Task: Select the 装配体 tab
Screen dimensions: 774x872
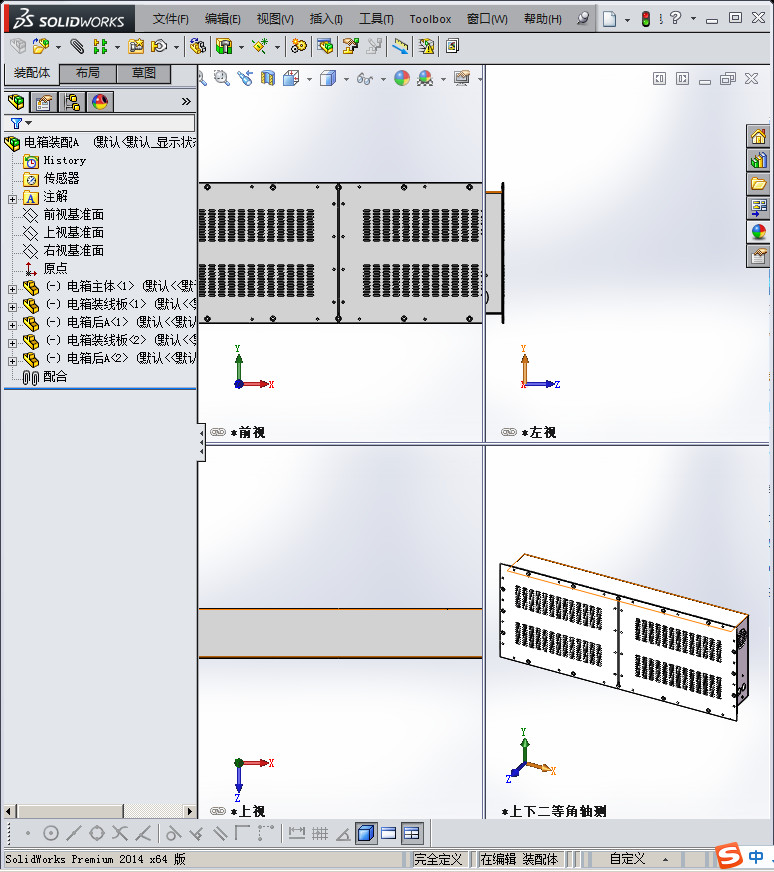Action: click(32, 73)
